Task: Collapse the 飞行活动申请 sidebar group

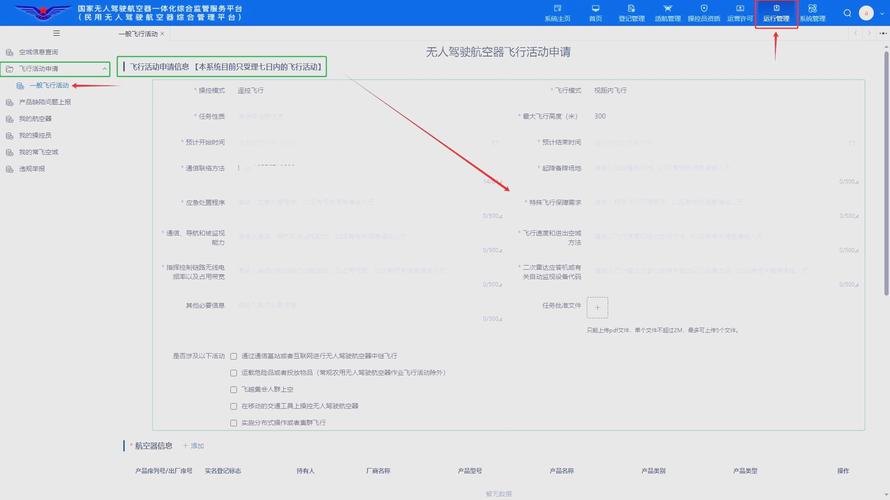Action: 55,69
